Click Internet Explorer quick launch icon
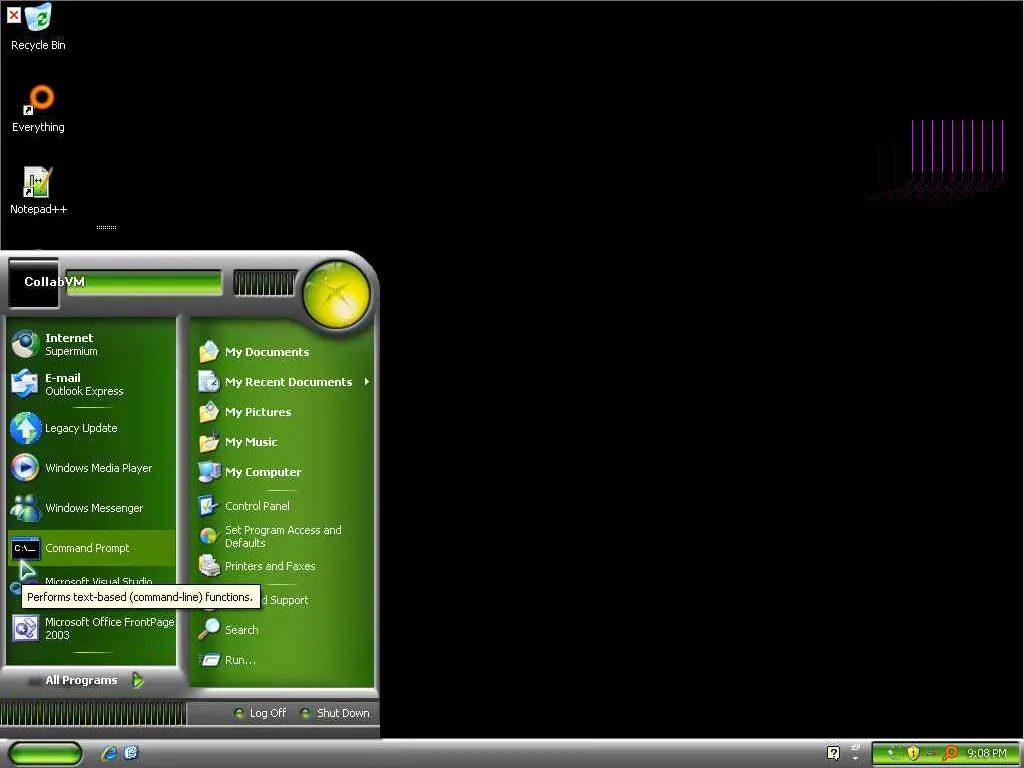This screenshot has height=768, width=1024. tap(109, 753)
